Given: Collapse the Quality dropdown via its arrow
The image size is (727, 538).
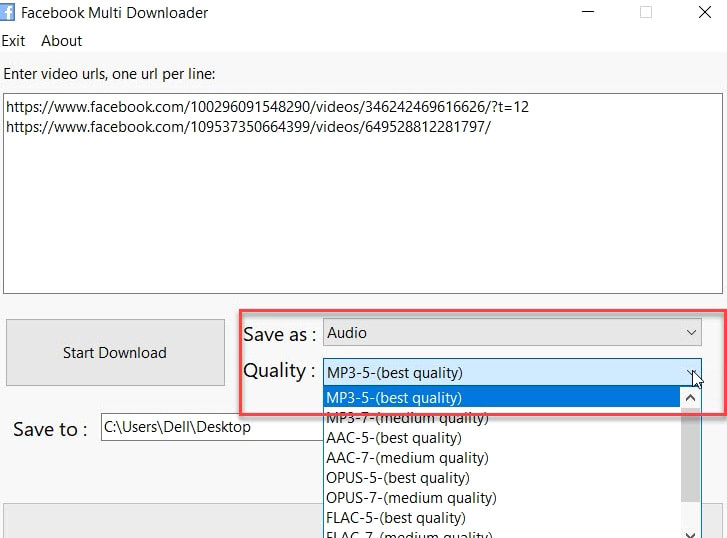Looking at the screenshot, I should click(x=691, y=372).
